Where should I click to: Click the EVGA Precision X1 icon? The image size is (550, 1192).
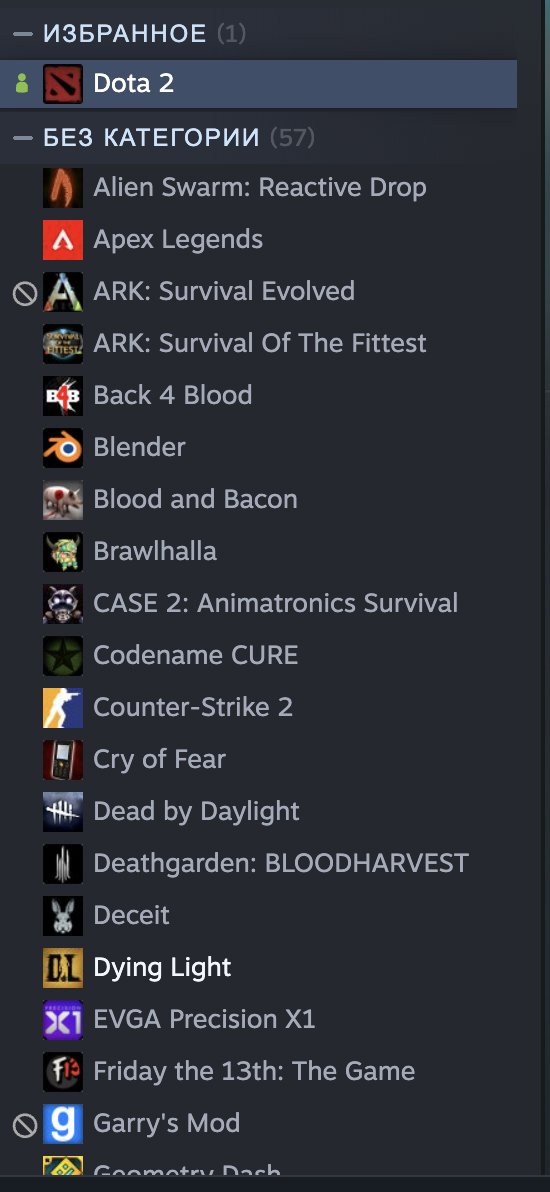[x=63, y=1019]
